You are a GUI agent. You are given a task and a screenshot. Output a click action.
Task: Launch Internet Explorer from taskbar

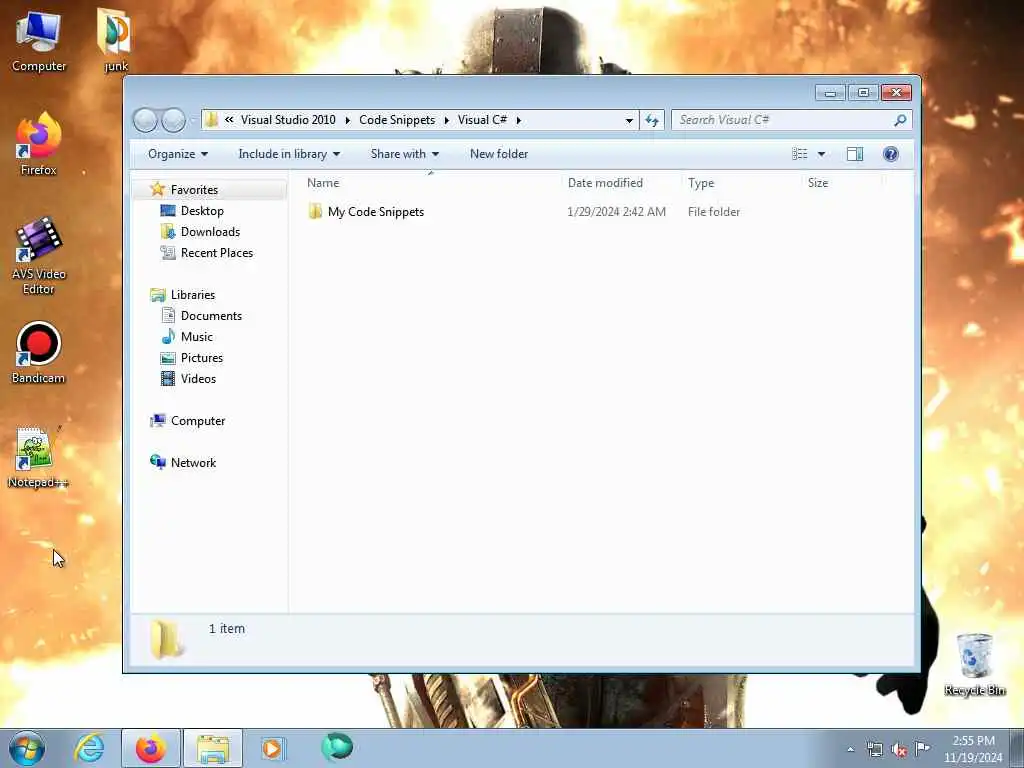(89, 748)
